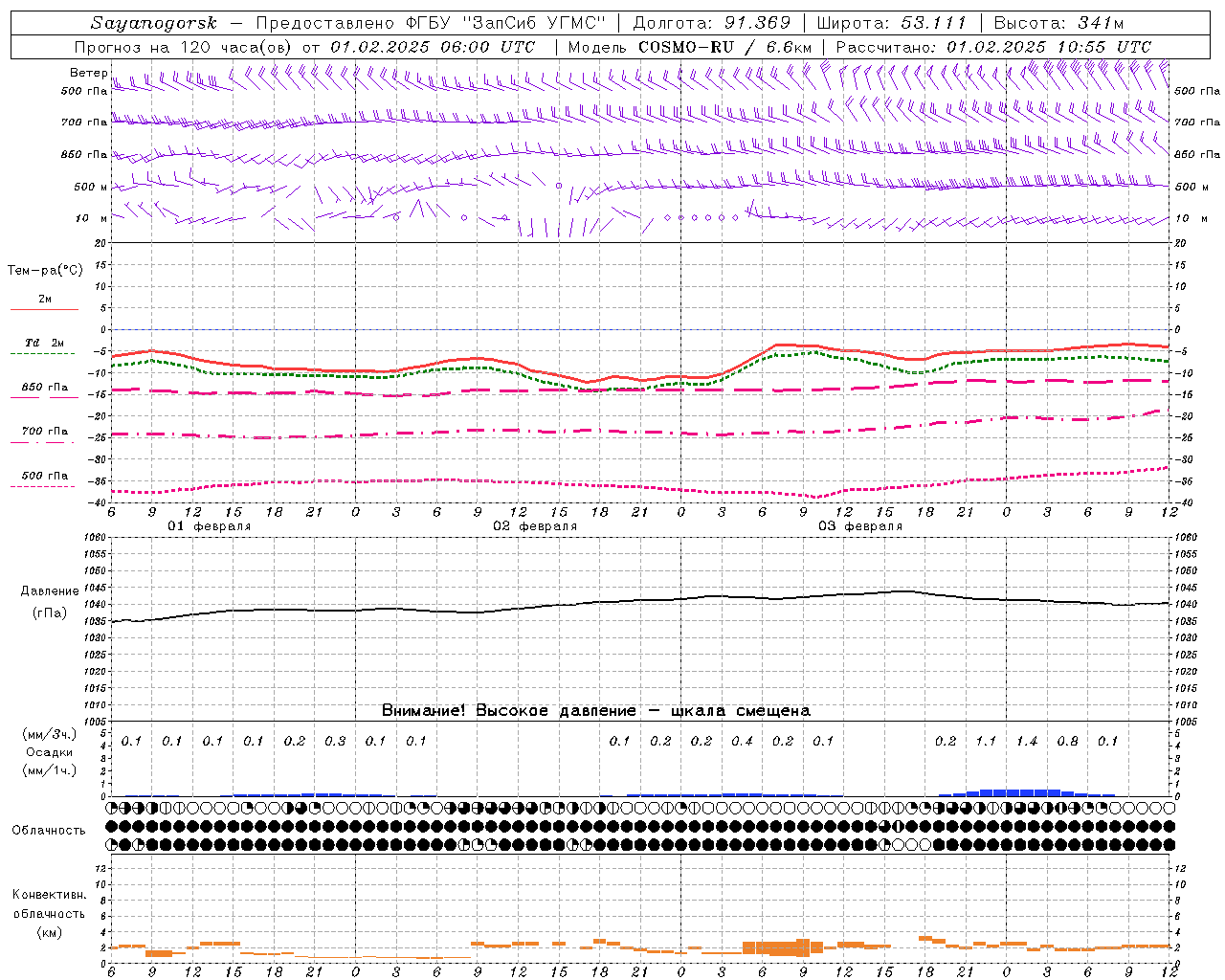Click the 03 февраля date label

tap(860, 526)
